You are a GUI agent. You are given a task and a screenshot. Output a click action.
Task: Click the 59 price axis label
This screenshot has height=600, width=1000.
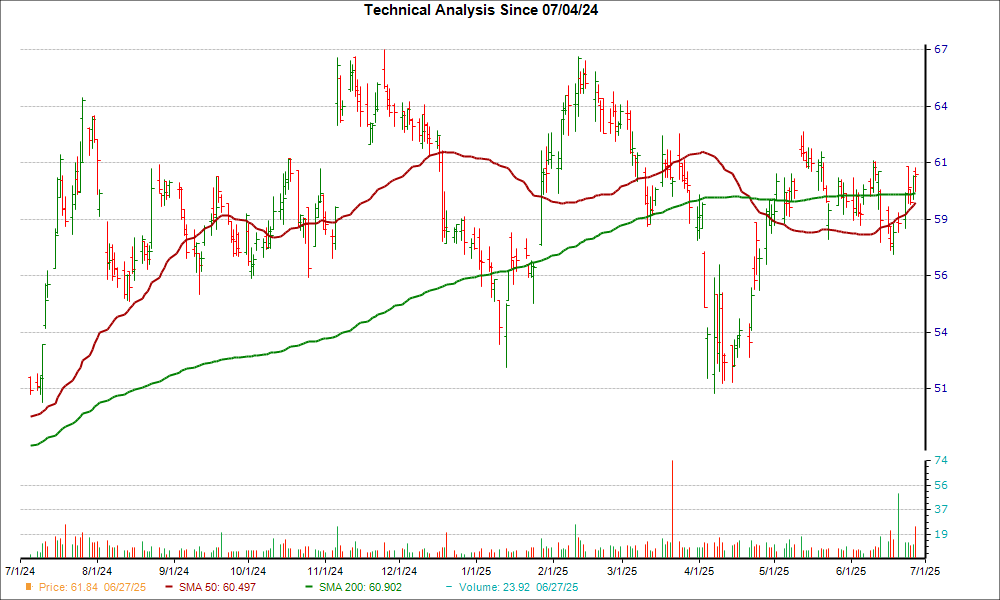pos(941,219)
